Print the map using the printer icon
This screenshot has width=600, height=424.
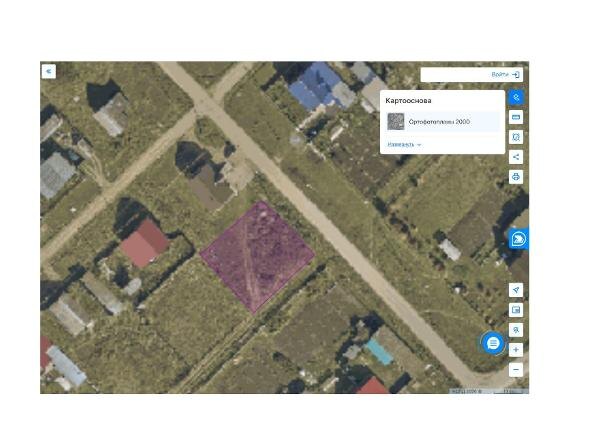pyautogui.click(x=516, y=177)
